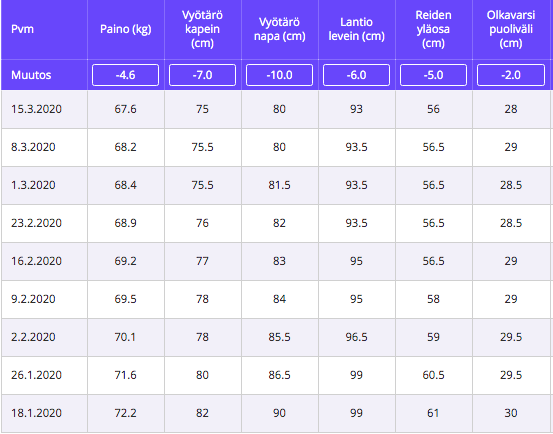Click the Lantio levein (cm) header
The width and height of the screenshot is (553, 434).
(x=357, y=29)
